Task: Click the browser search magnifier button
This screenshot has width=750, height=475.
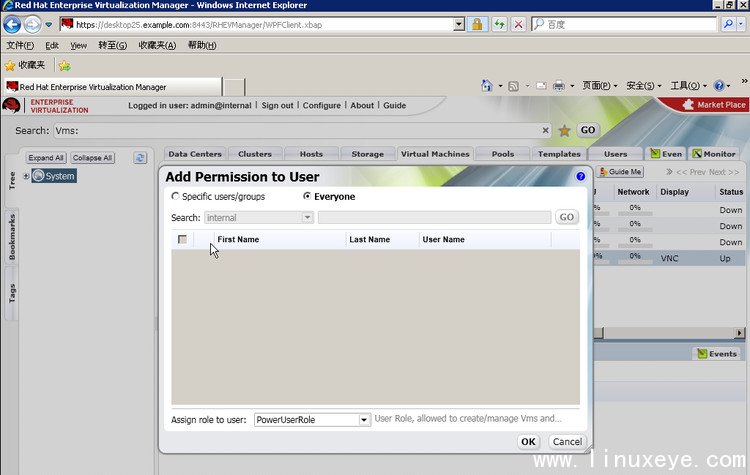Action: (x=728, y=24)
